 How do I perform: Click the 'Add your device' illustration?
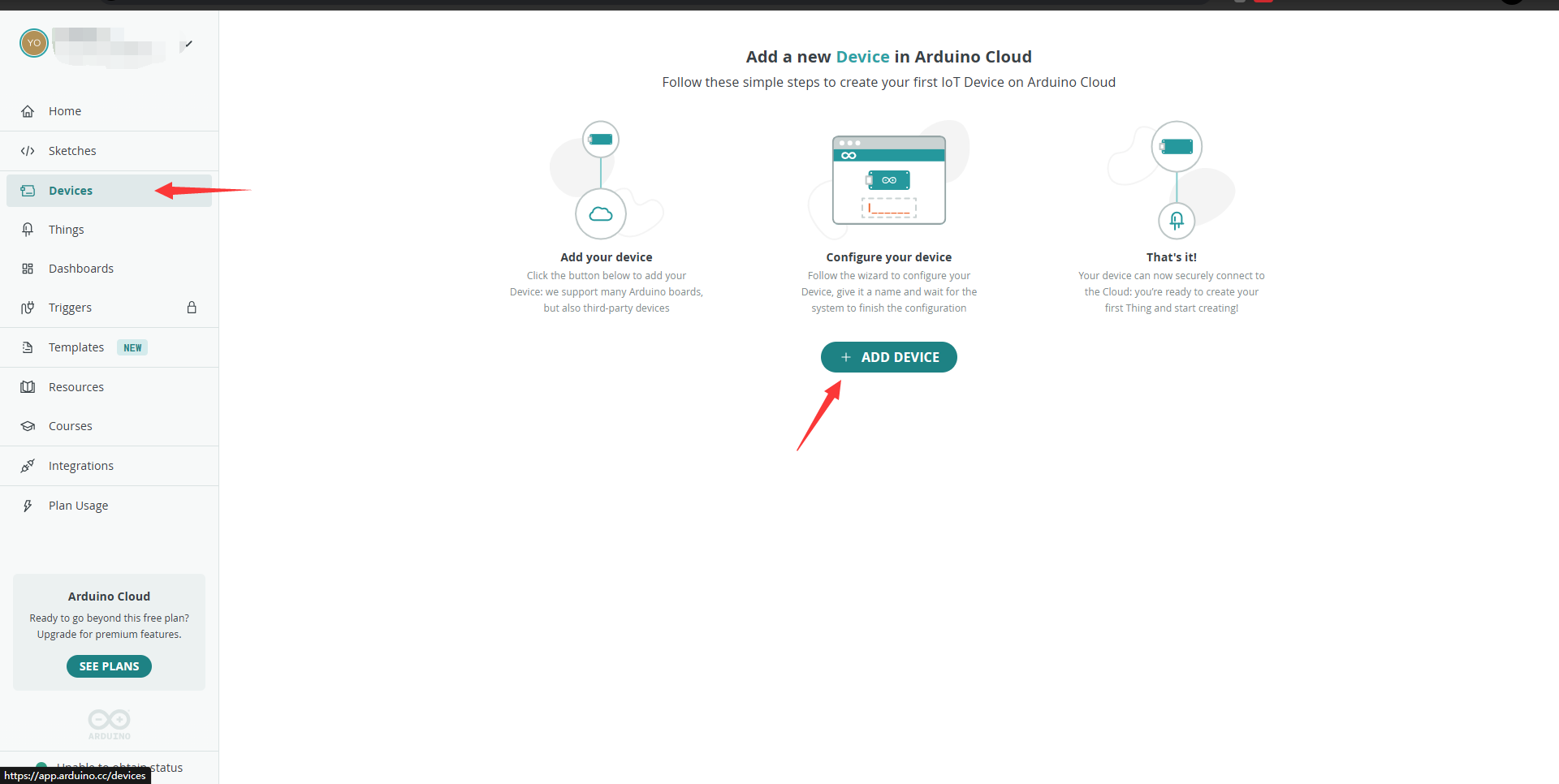point(606,180)
